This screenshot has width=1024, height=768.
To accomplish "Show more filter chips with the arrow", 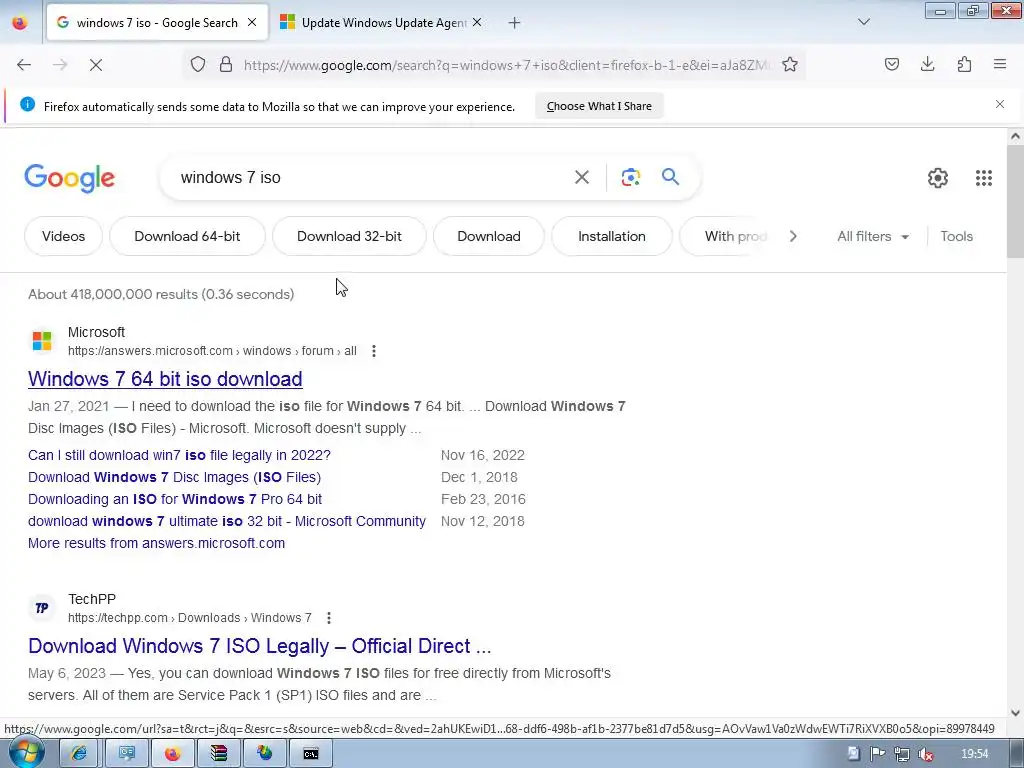I will [x=793, y=236].
